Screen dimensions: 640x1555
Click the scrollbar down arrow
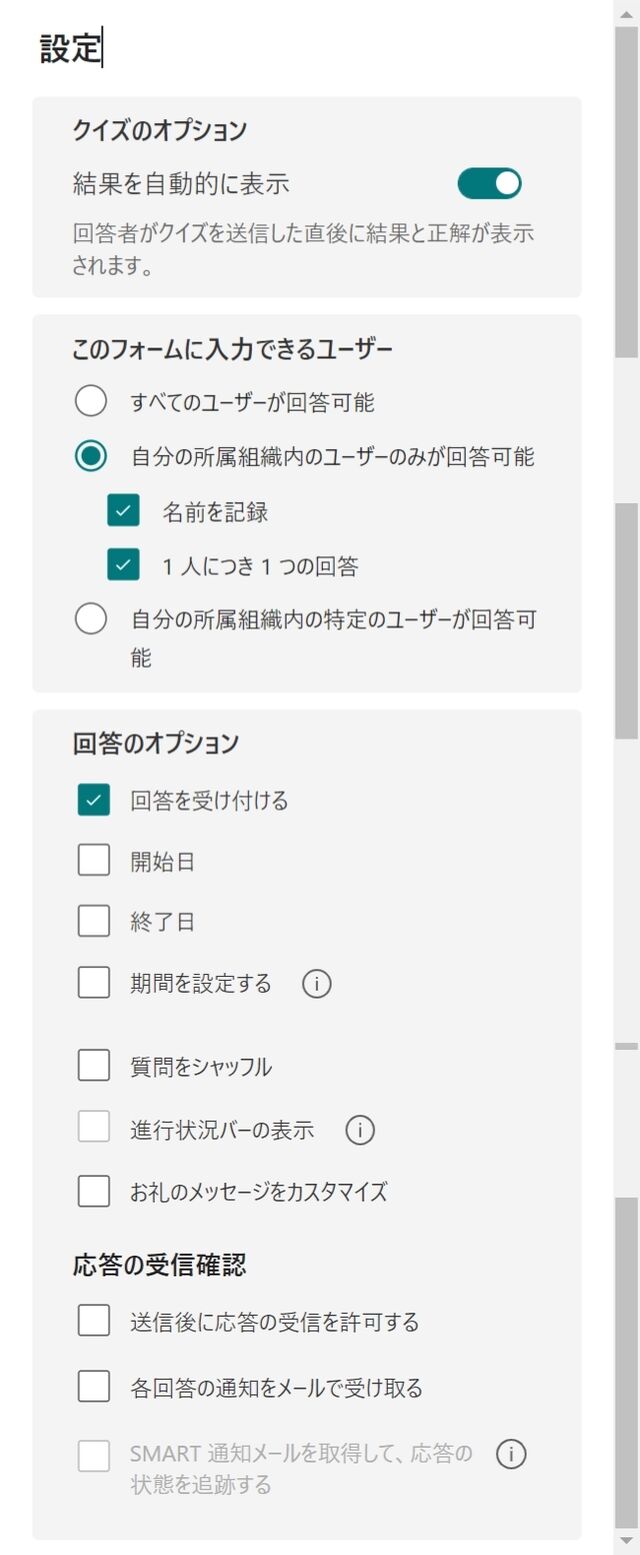point(627,1541)
